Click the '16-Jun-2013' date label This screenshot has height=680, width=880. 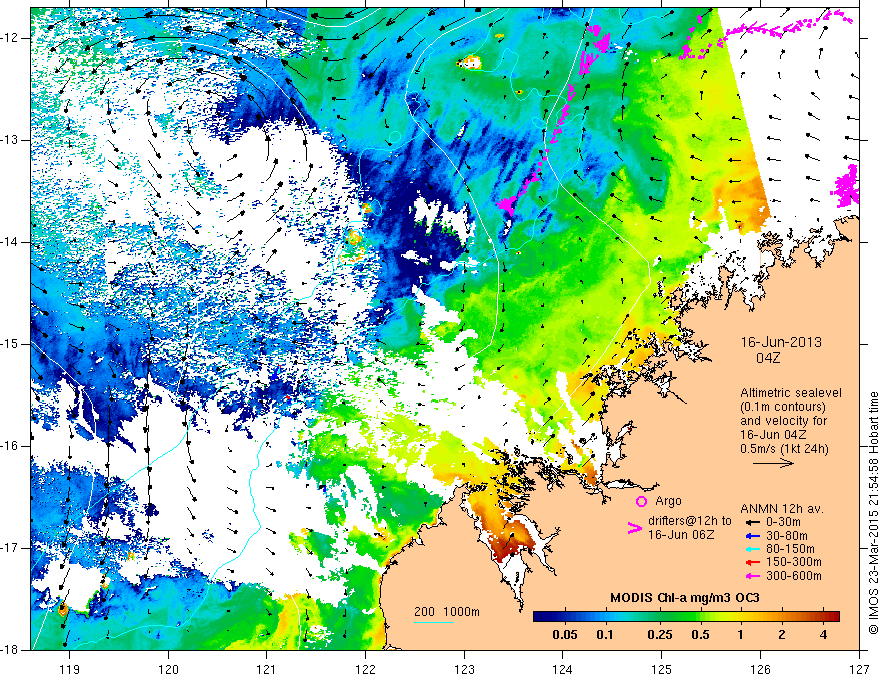coord(781,342)
